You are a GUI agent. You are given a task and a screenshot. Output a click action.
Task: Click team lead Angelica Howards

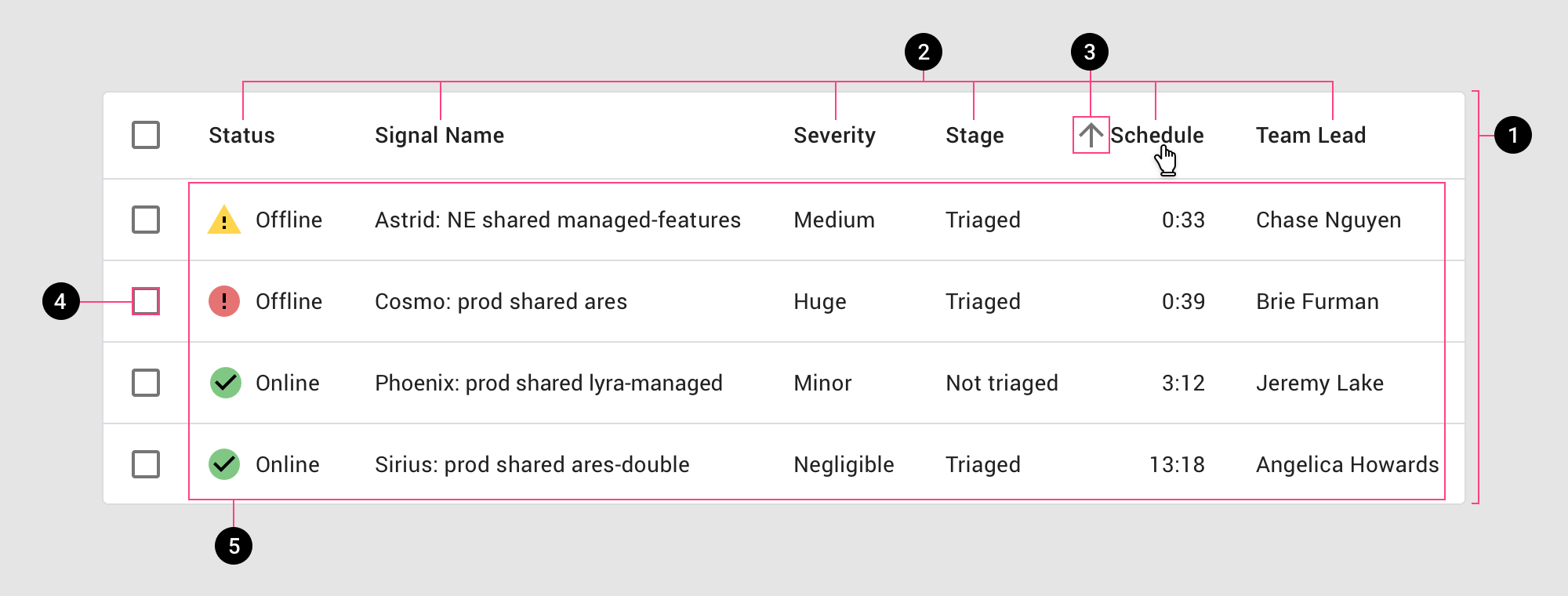(x=1347, y=464)
